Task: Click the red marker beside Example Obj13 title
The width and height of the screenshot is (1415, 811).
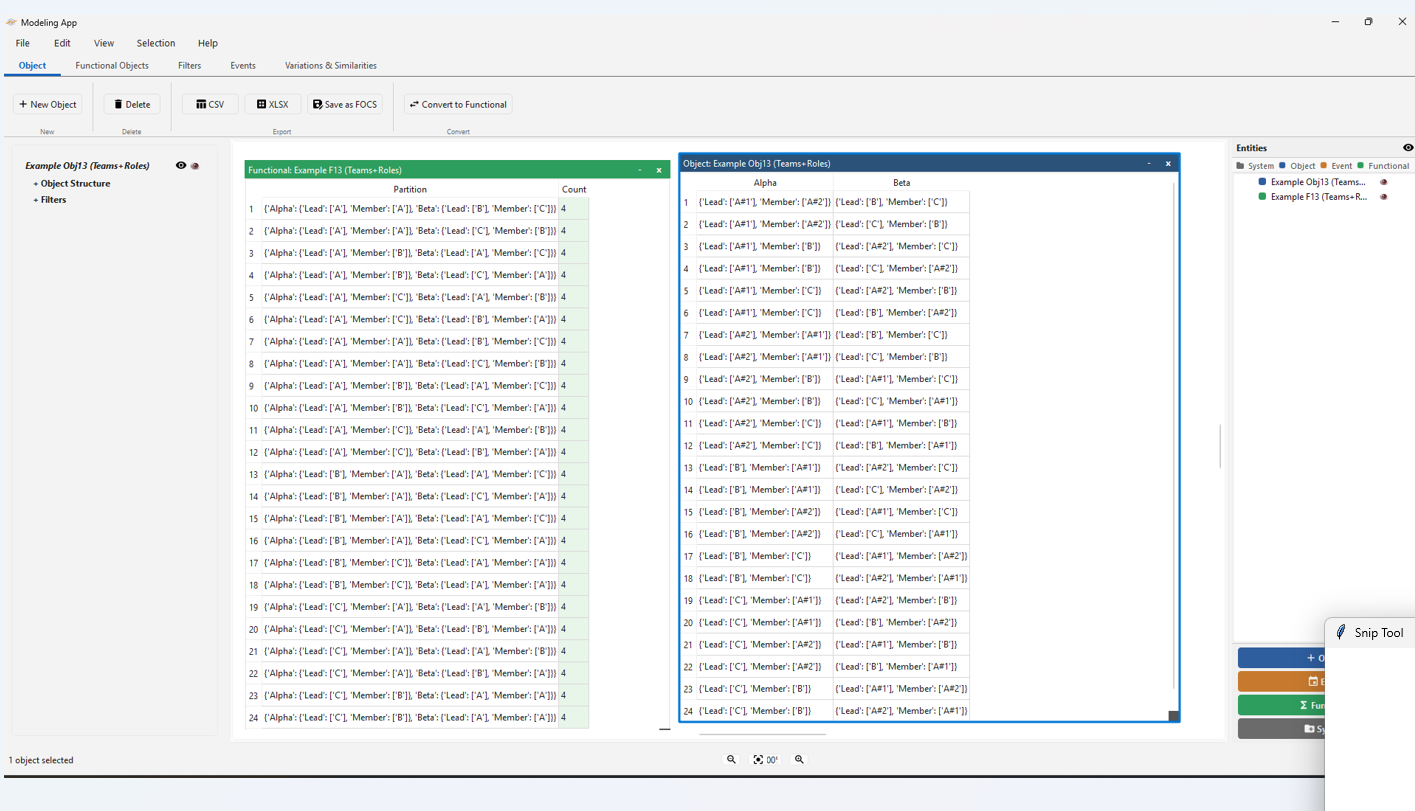Action: pyautogui.click(x=195, y=166)
